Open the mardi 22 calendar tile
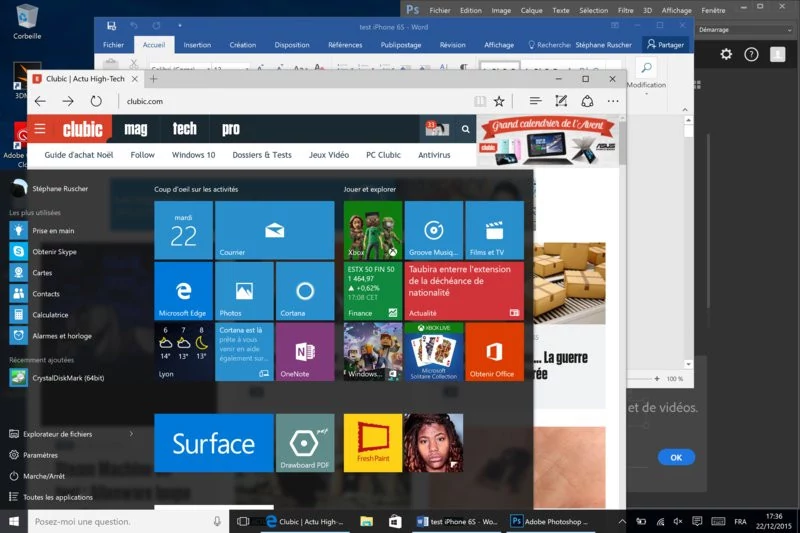This screenshot has height=533, width=800. coord(183,230)
